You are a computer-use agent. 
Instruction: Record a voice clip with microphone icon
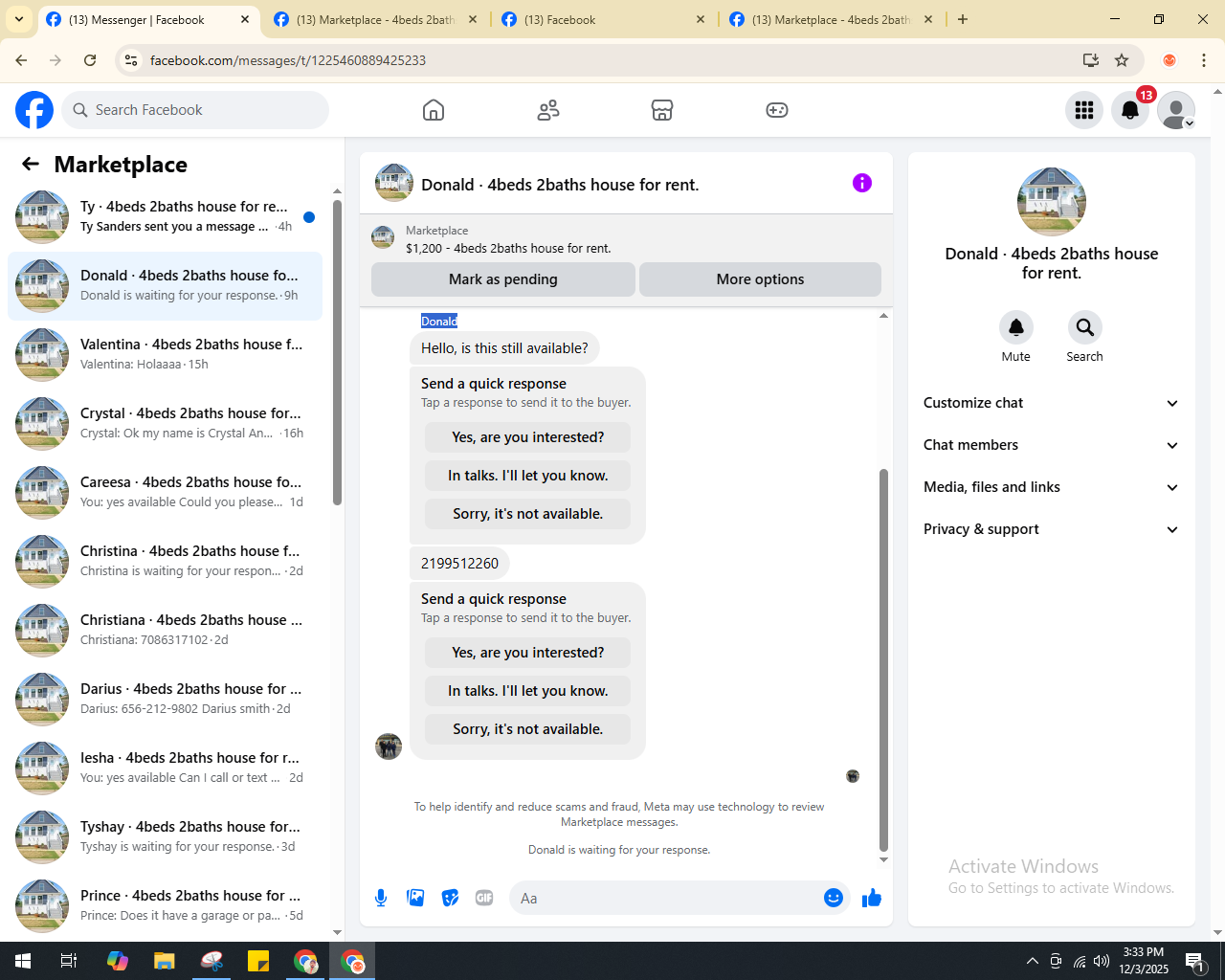(x=381, y=898)
